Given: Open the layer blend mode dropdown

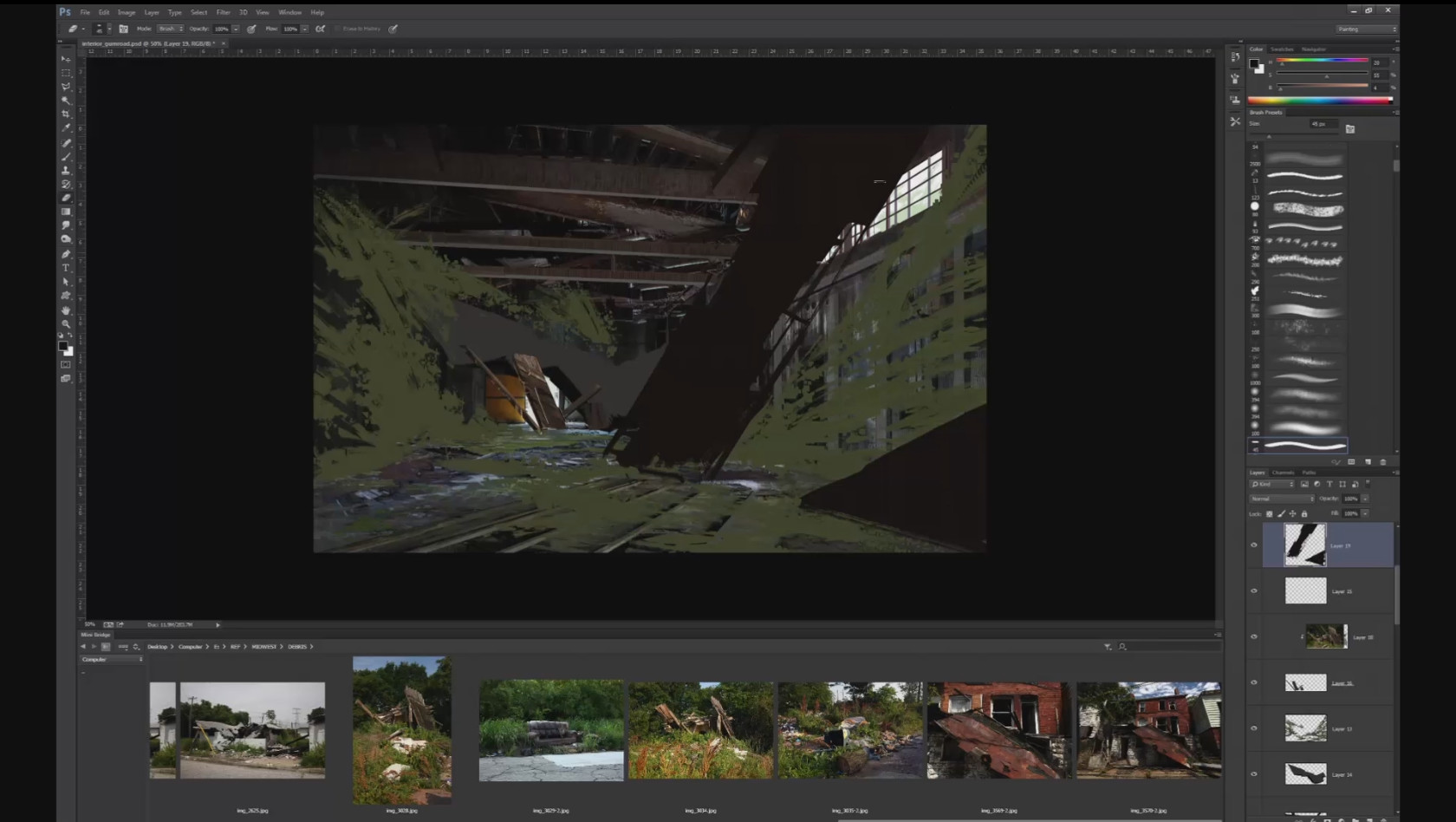Looking at the screenshot, I should click(x=1281, y=499).
